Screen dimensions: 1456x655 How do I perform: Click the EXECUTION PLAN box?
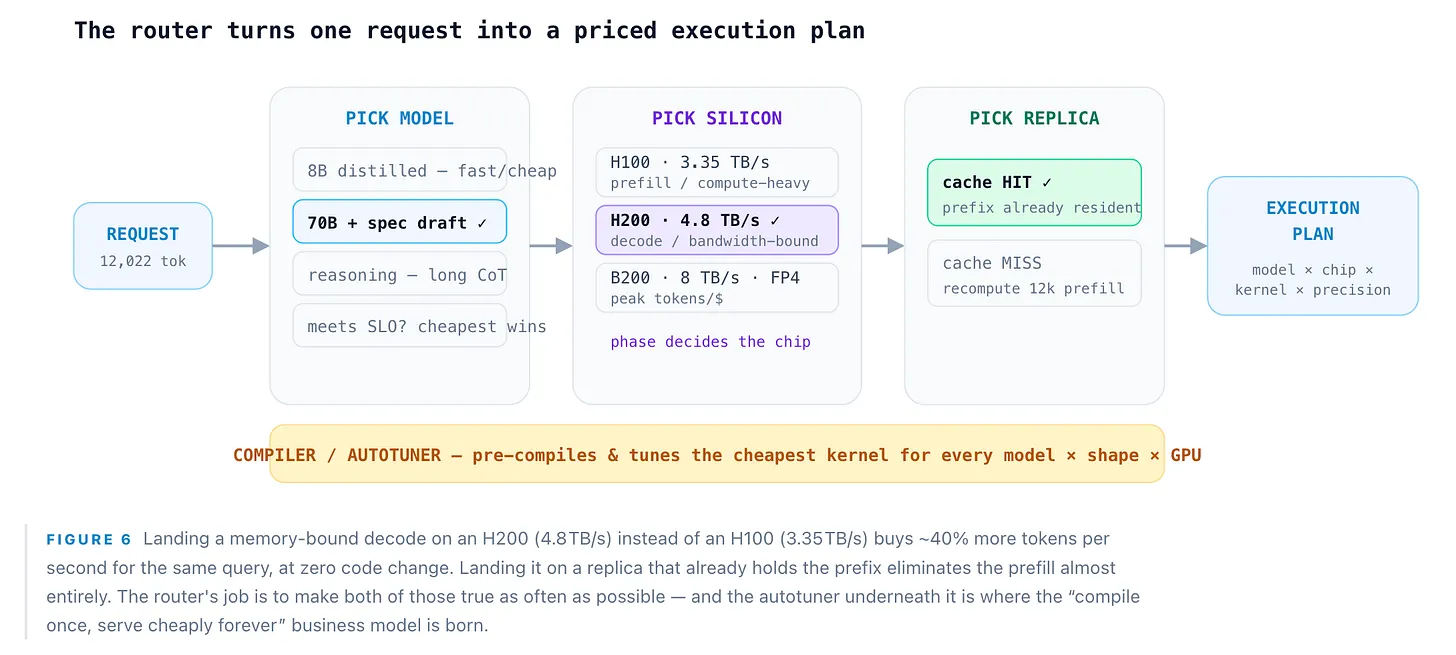click(1313, 246)
